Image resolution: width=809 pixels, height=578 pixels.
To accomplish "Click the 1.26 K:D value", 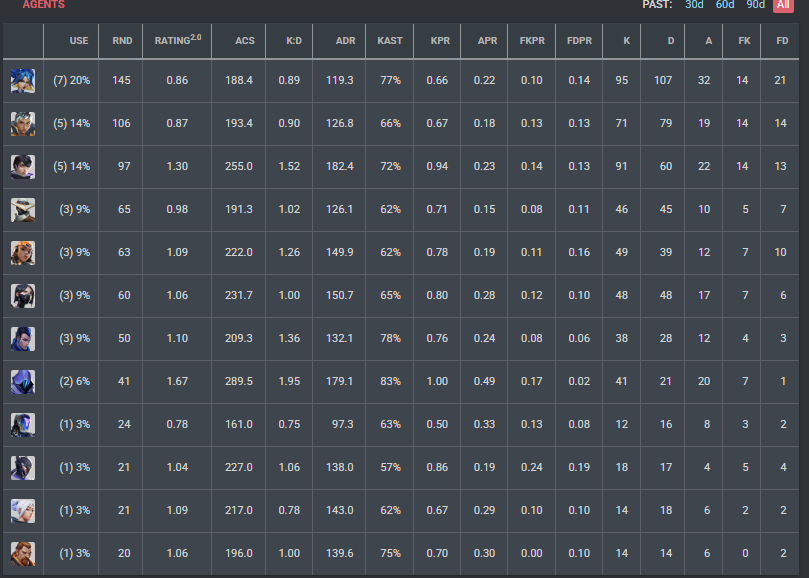I will pyautogui.click(x=289, y=252).
